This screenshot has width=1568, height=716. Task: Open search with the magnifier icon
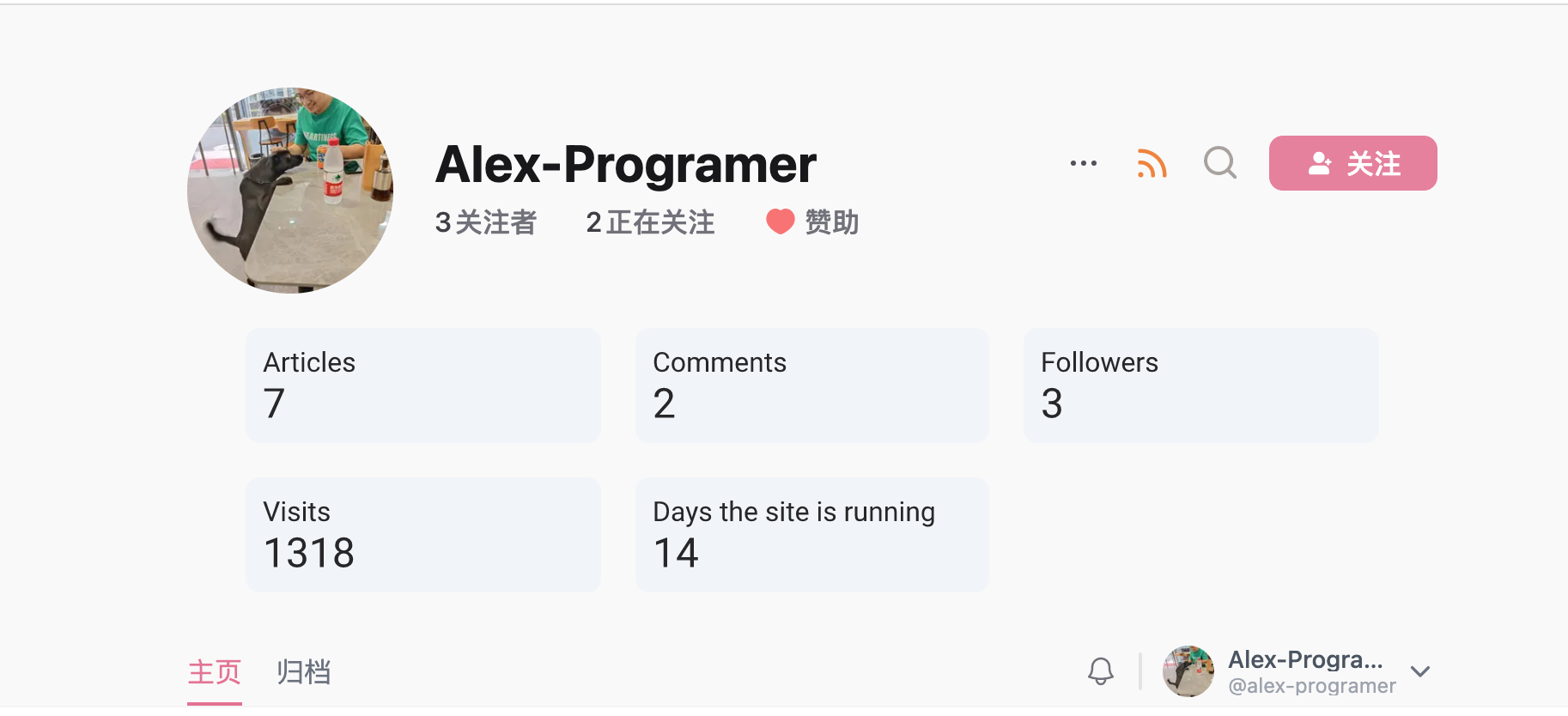click(1219, 162)
